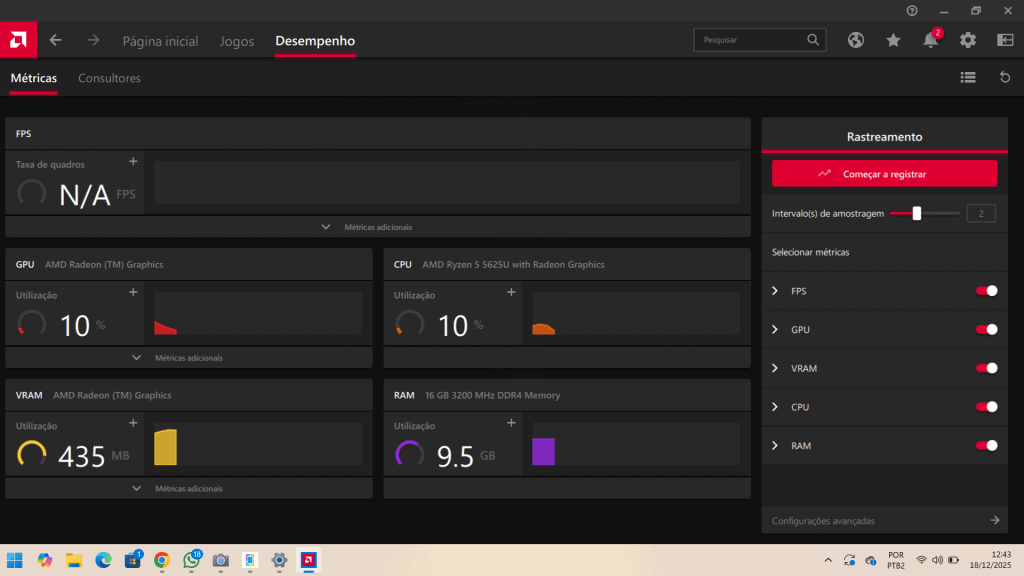The width and height of the screenshot is (1024, 576).
Task: Switch to list view layout icon
Action: pyautogui.click(x=967, y=77)
